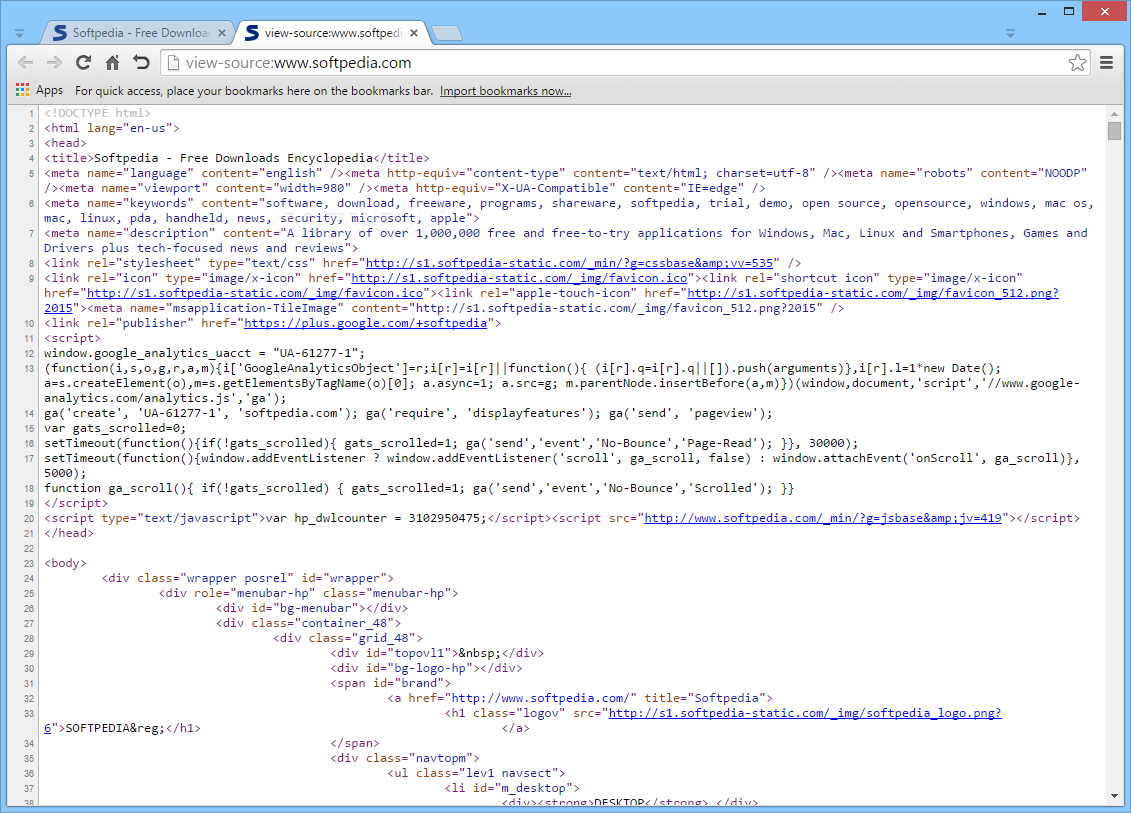This screenshot has height=813, width=1131.
Task: Open a new tab with the blank tab button
Action: pyautogui.click(x=447, y=33)
